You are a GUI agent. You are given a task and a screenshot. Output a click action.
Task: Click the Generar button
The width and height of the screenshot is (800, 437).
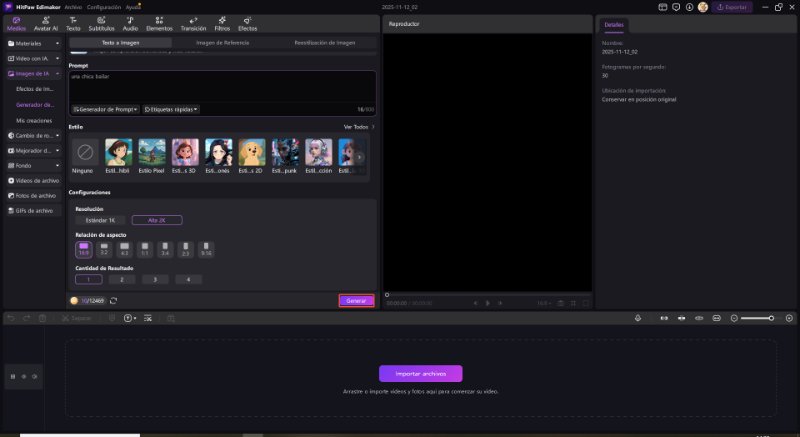click(356, 300)
